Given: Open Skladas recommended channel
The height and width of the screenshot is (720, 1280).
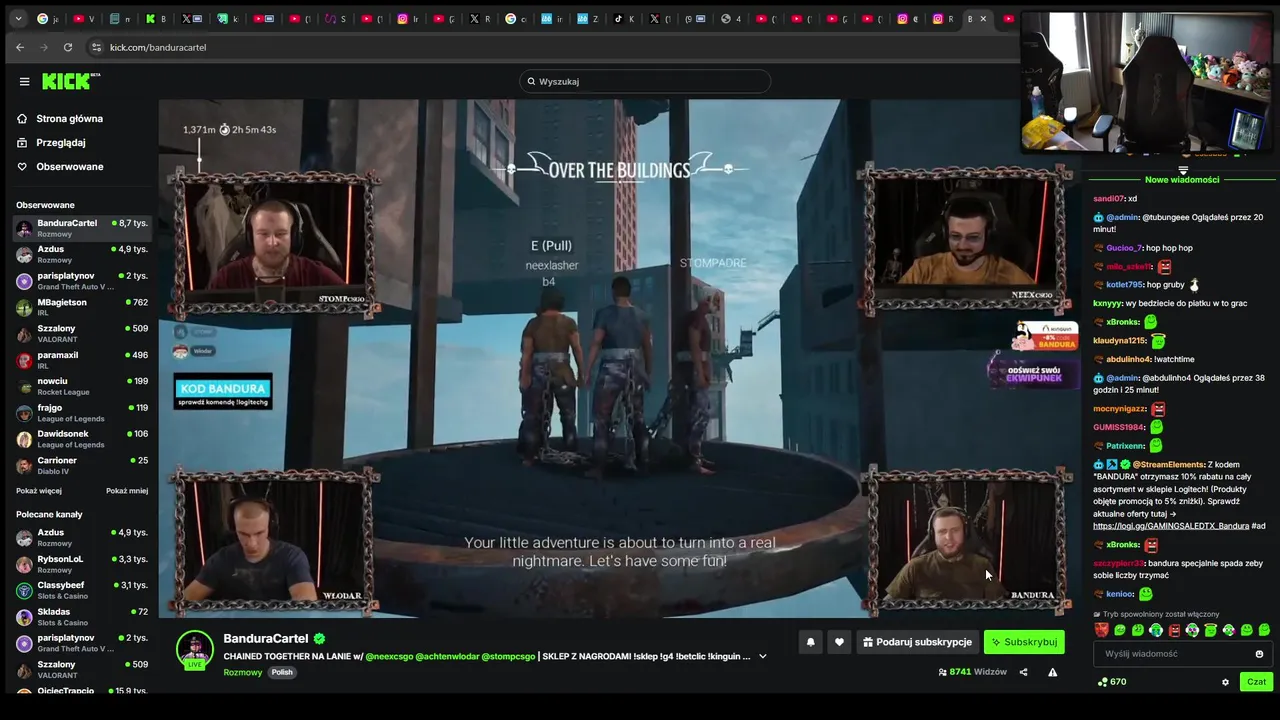Looking at the screenshot, I should [x=82, y=616].
